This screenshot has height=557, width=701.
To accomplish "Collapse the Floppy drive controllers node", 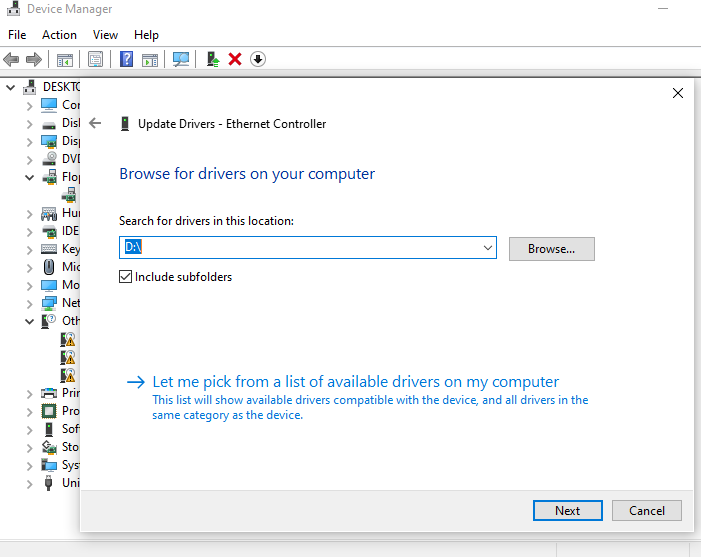I will click(x=27, y=177).
